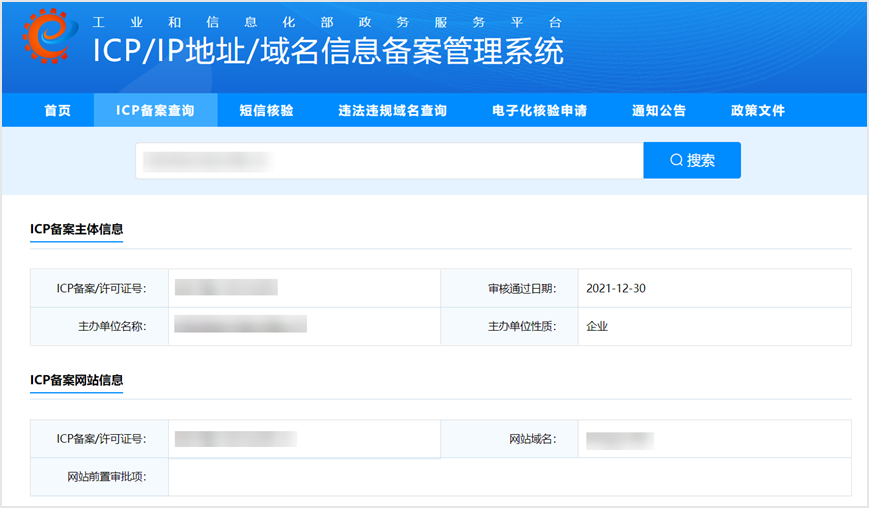Open the 通知公告 announcements tab
Screen dimensions: 869x508
click(x=659, y=111)
